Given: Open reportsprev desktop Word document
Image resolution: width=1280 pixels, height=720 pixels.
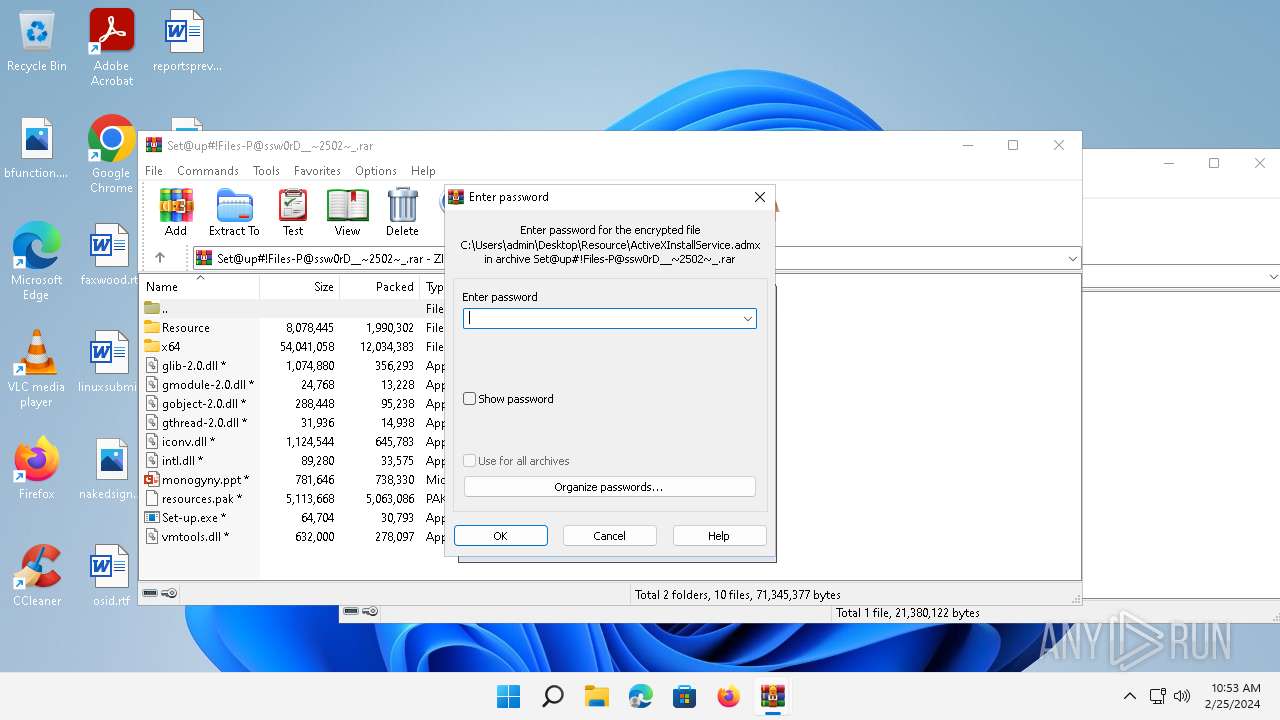Looking at the screenshot, I should pyautogui.click(x=187, y=40).
